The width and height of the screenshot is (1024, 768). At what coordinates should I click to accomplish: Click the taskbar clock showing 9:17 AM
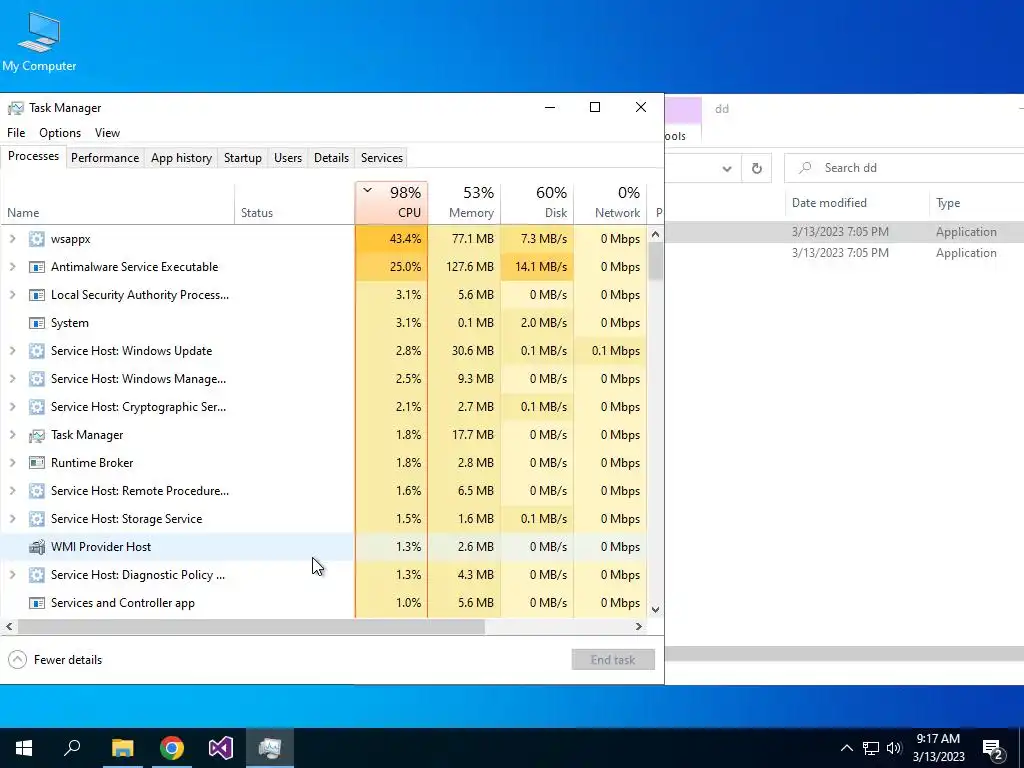(x=938, y=748)
